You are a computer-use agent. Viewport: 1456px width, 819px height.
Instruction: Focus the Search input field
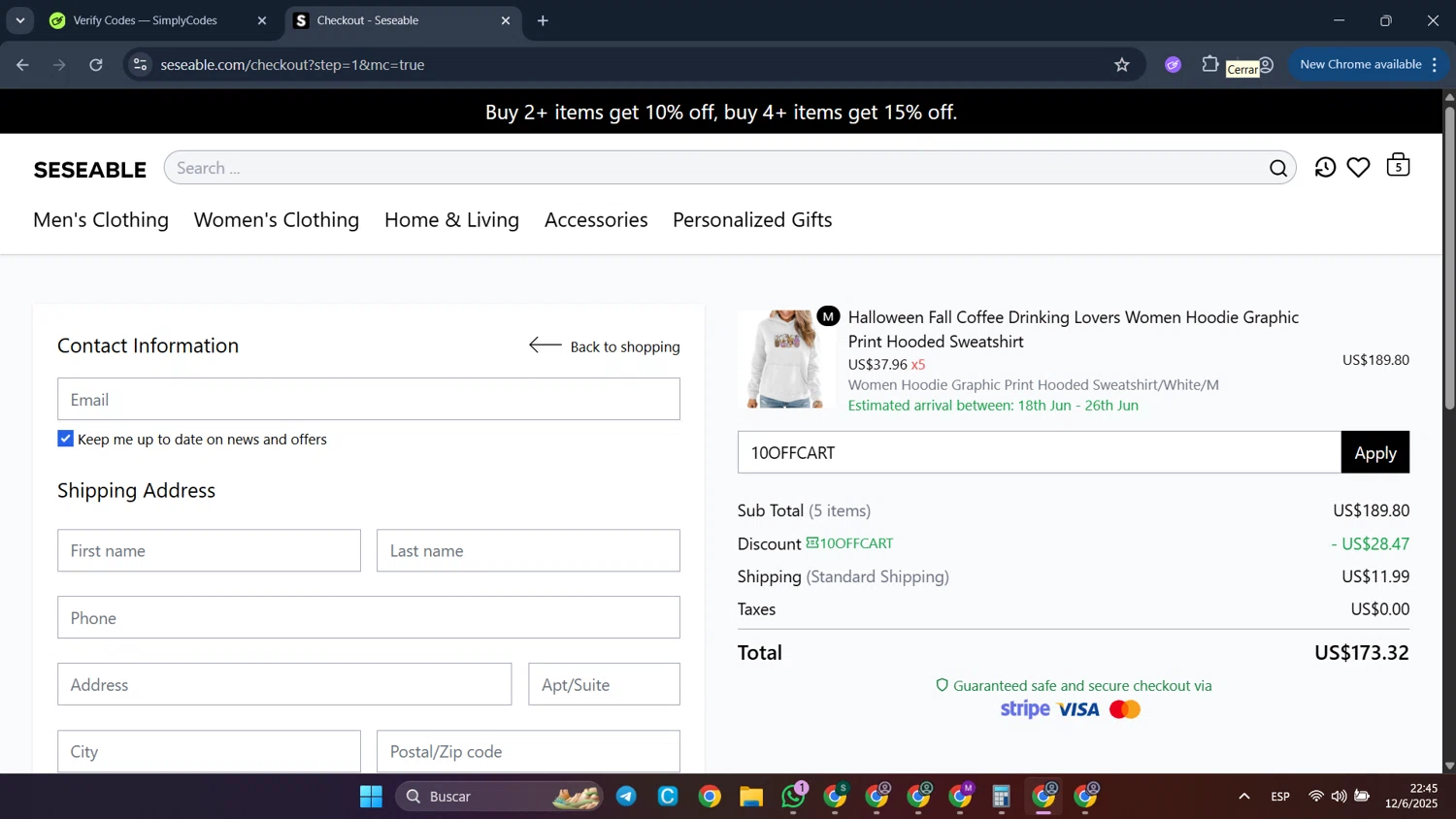point(718,168)
